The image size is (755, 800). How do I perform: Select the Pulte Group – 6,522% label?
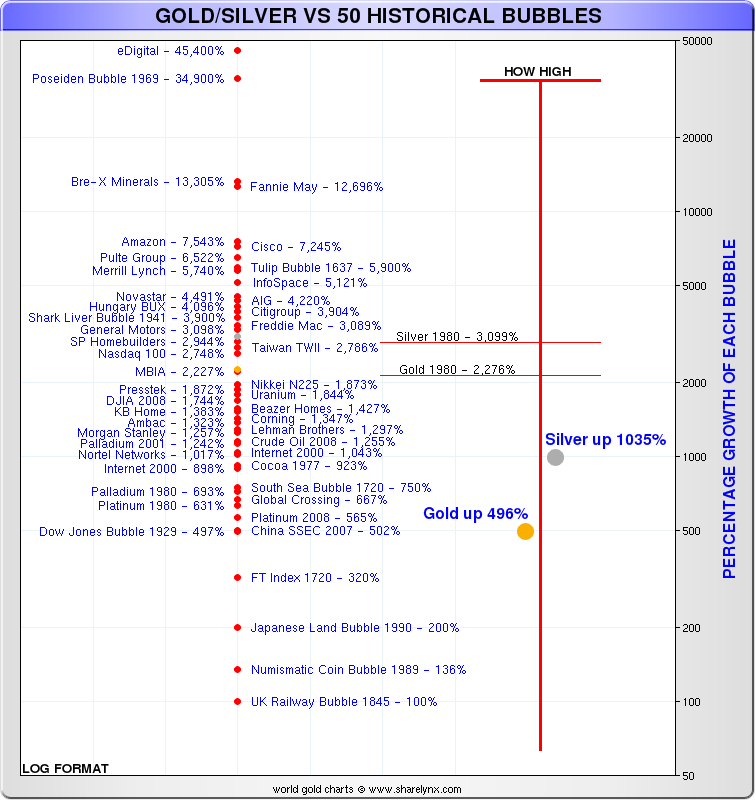click(x=162, y=258)
